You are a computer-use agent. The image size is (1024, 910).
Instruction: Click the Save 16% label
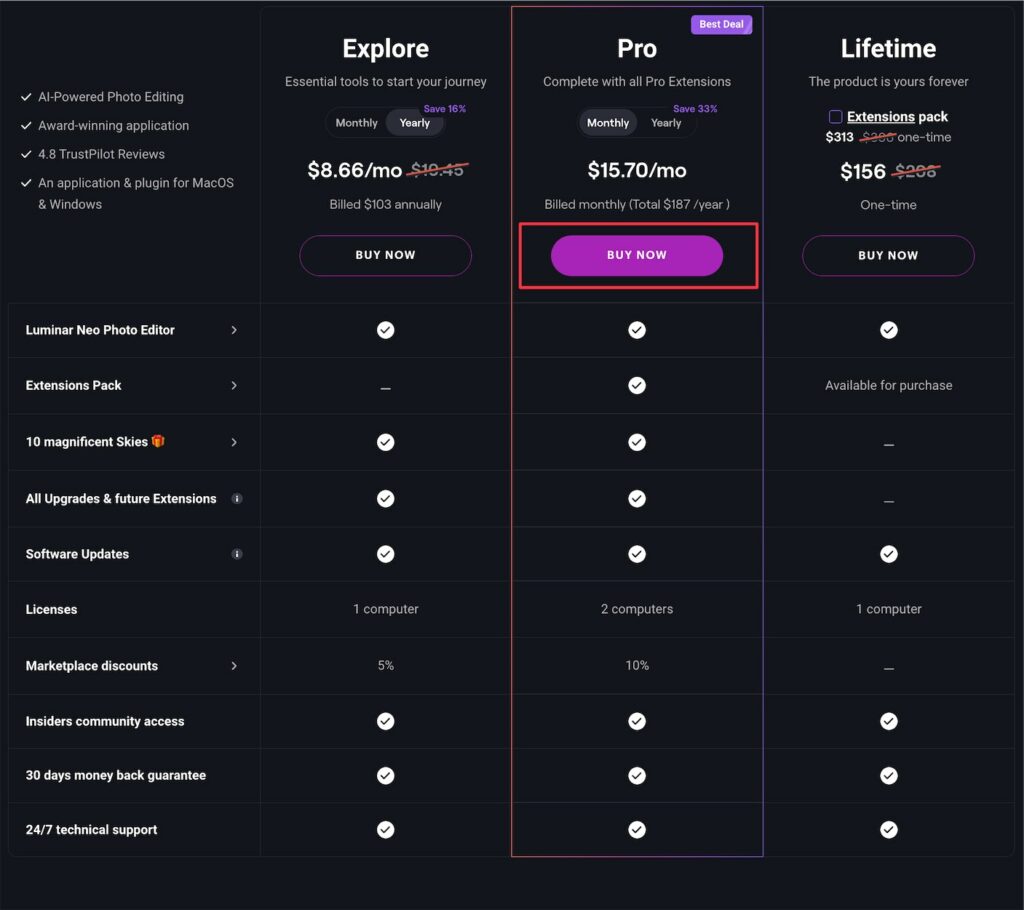click(x=445, y=108)
